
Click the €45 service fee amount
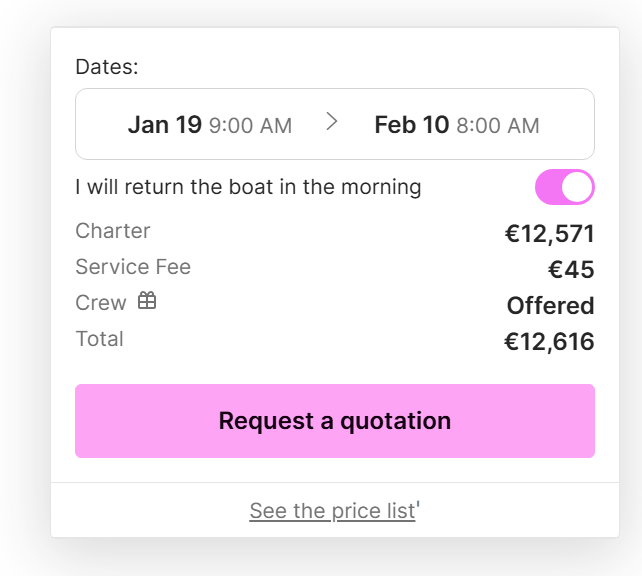571,270
